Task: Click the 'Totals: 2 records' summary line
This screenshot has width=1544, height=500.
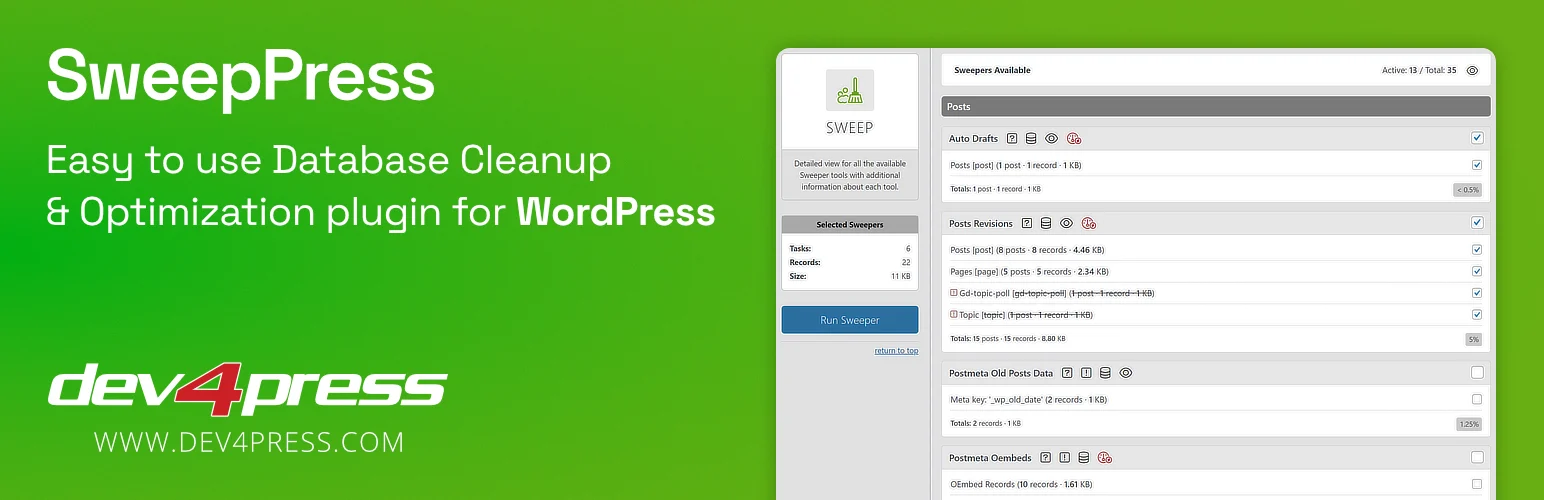Action: point(985,424)
